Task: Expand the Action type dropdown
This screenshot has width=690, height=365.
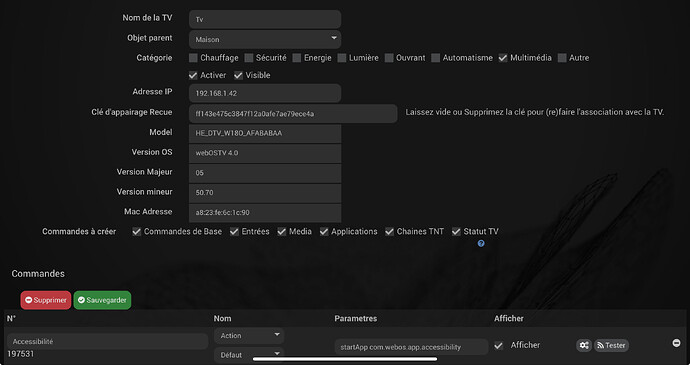Action: (249, 336)
